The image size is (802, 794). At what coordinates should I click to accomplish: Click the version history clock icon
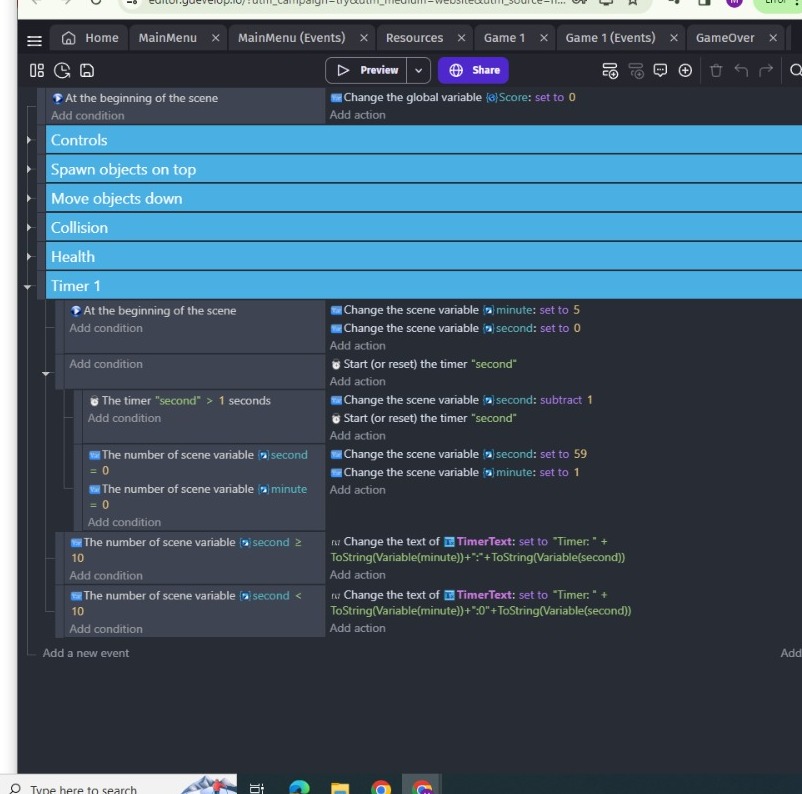coord(61,71)
